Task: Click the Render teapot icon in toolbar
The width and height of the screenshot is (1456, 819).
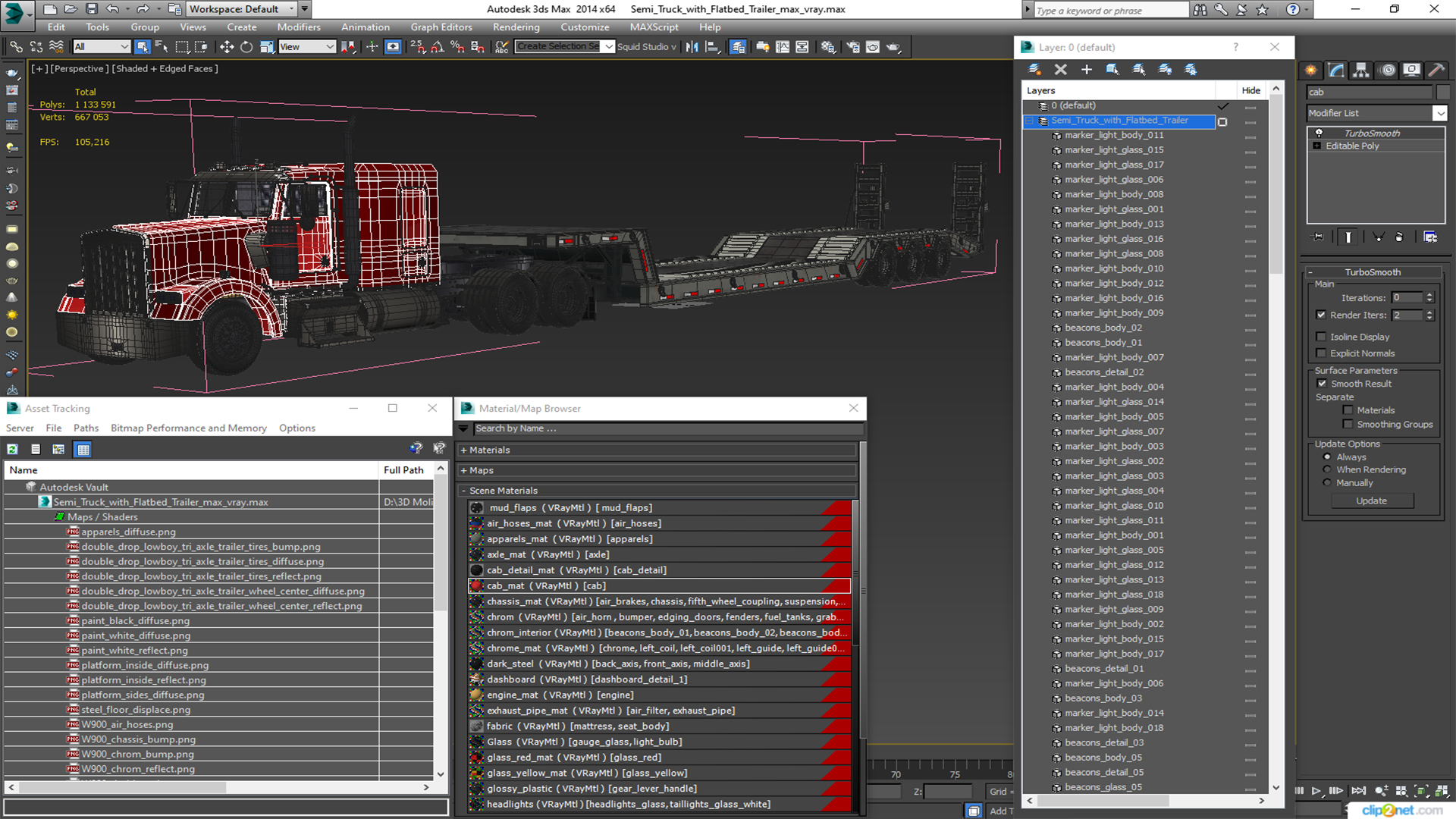Action: point(893,47)
